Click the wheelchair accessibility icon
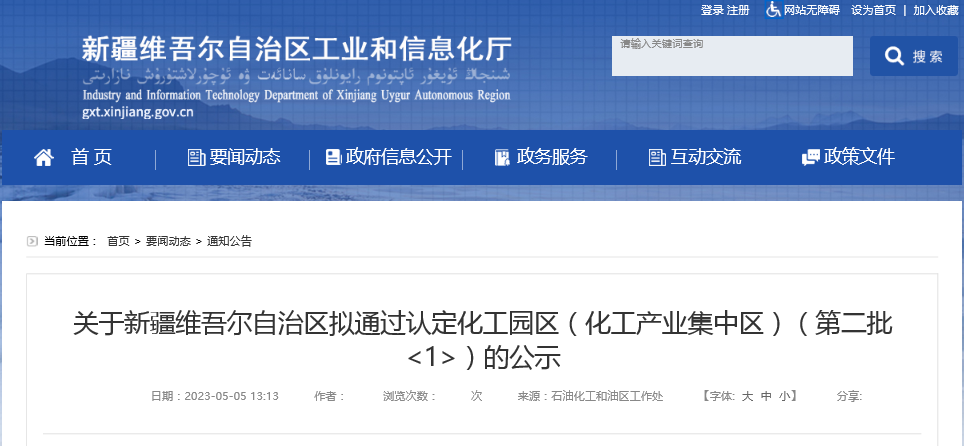964x446 pixels. coord(773,9)
